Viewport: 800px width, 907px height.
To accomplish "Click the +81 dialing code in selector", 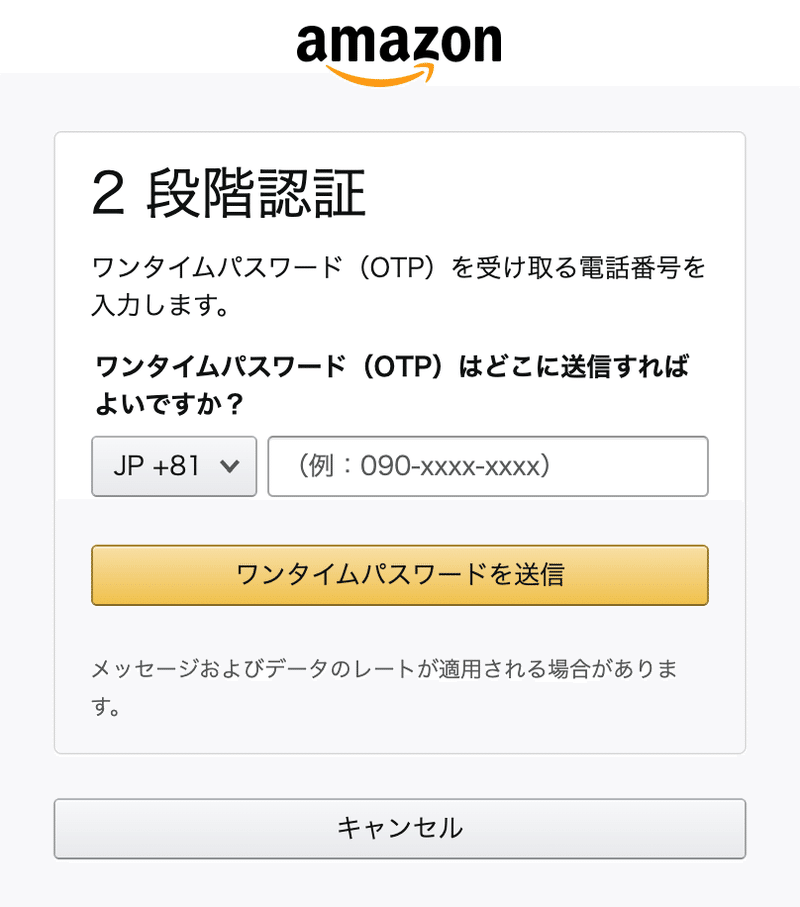I will click(176, 466).
